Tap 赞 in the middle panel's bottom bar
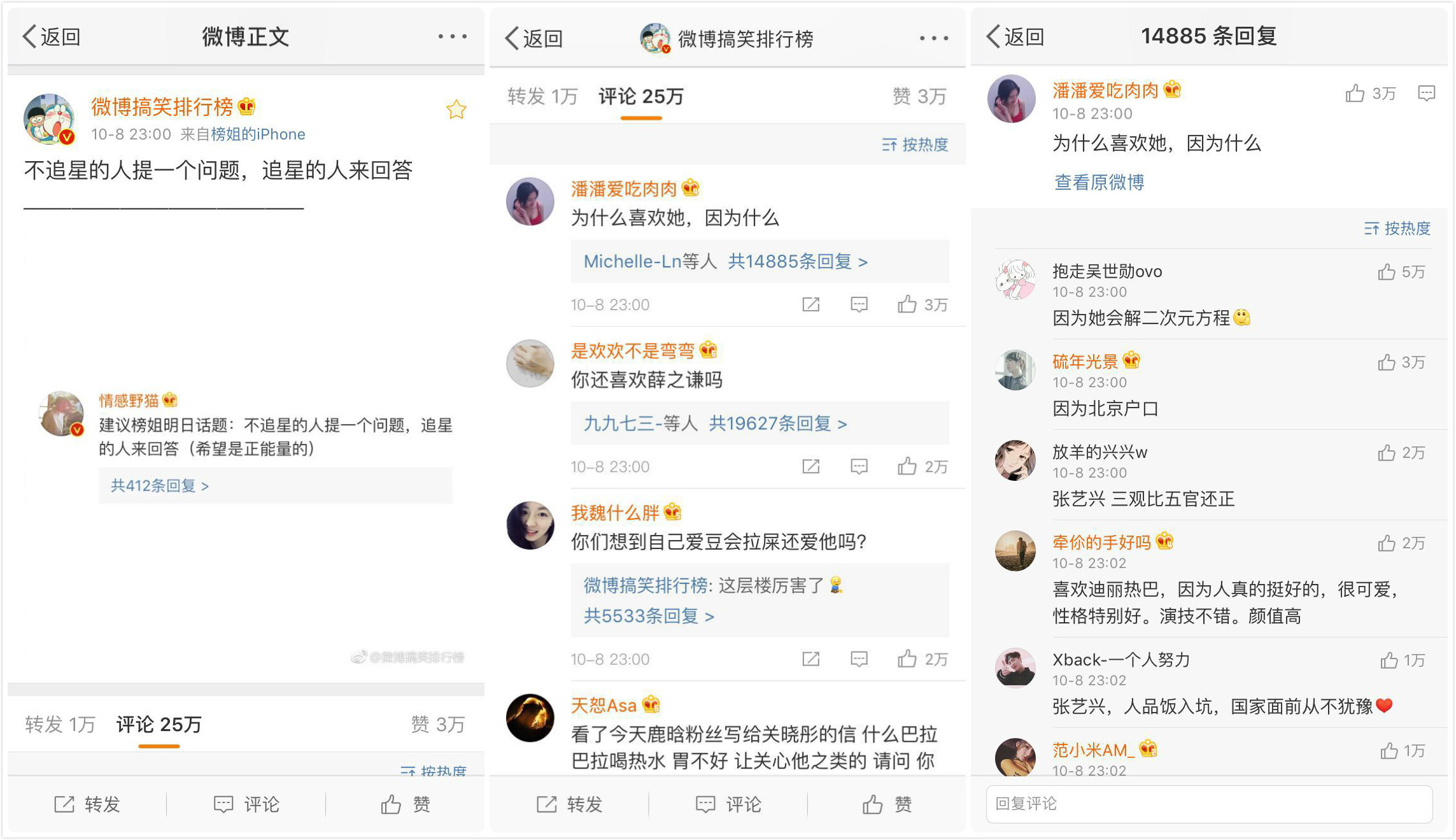This screenshot has width=1456, height=840. click(887, 804)
